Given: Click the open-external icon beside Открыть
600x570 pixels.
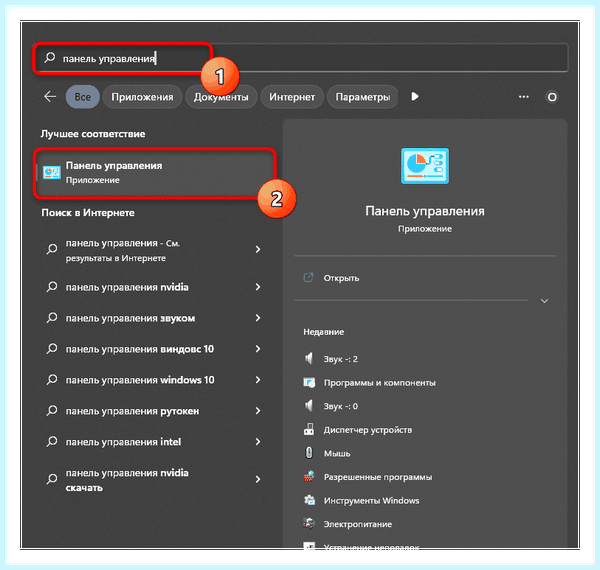Looking at the screenshot, I should pos(308,277).
